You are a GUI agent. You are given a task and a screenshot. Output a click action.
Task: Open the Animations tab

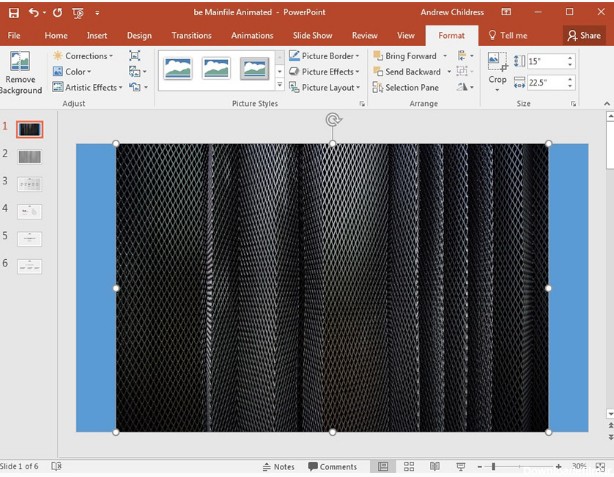coord(252,35)
